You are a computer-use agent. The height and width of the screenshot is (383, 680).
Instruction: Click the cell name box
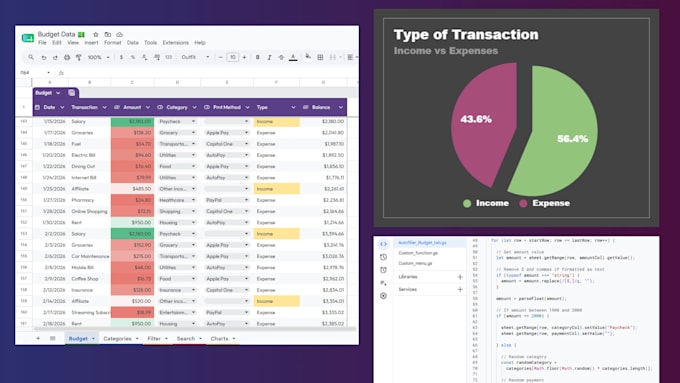[35, 72]
